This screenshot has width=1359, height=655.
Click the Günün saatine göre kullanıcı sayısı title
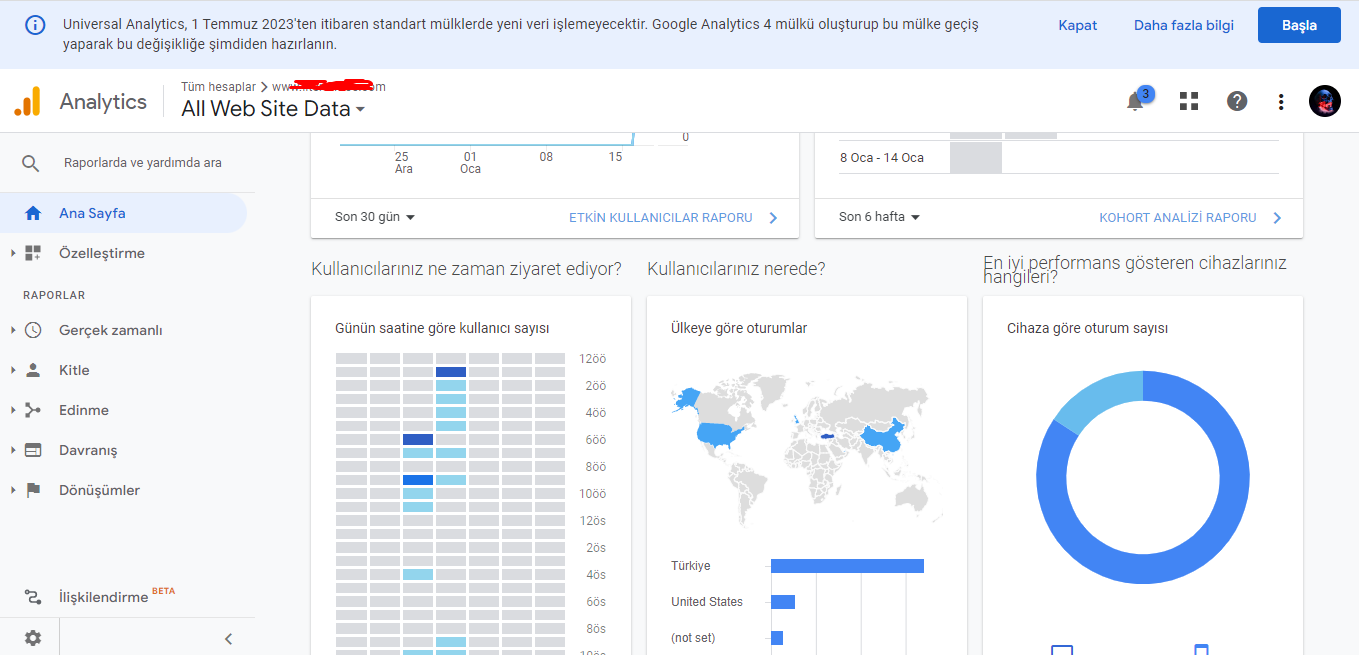click(442, 328)
